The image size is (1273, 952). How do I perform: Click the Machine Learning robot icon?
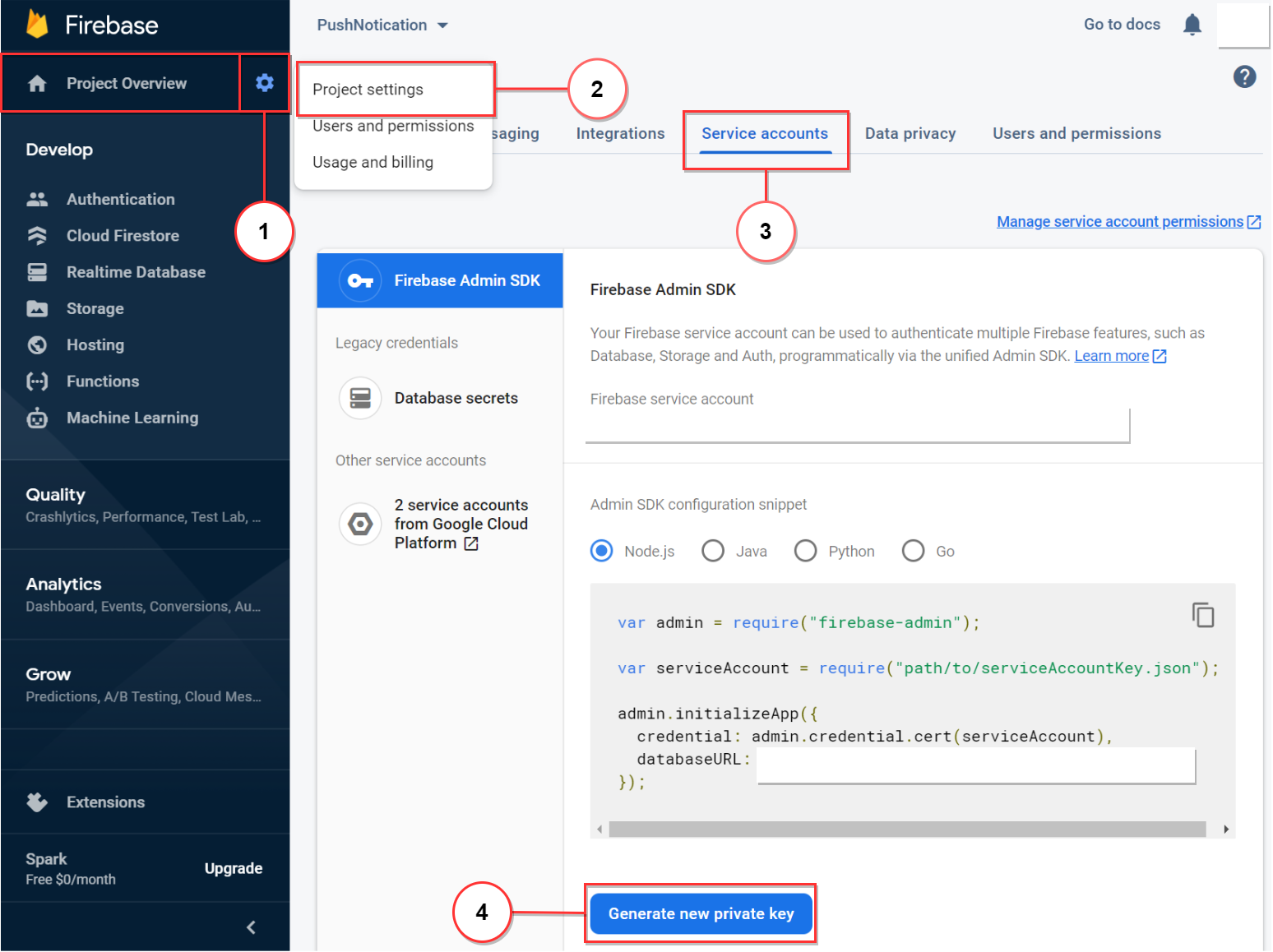[x=37, y=418]
